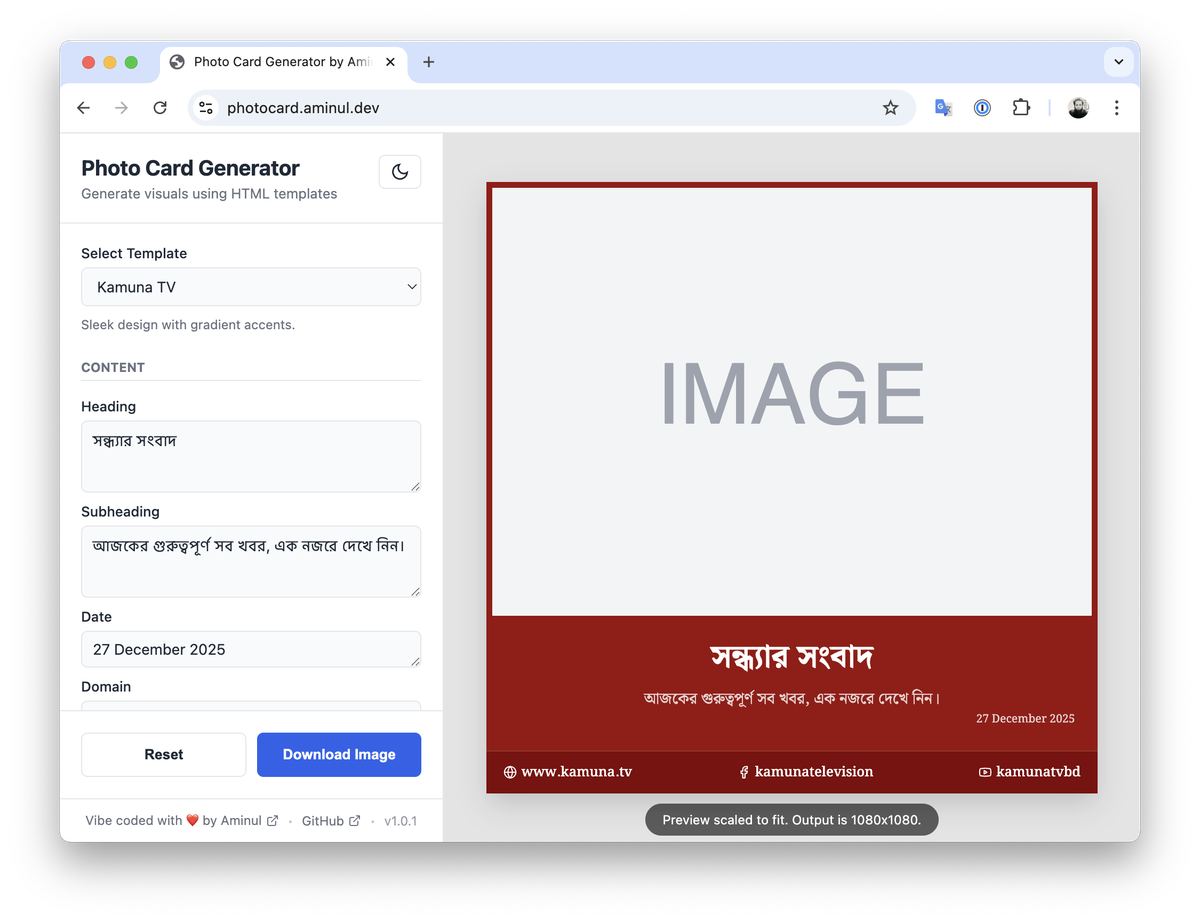Viewport: 1200px width, 921px height.
Task: Open Google Translate extension icon
Action: [x=943, y=108]
